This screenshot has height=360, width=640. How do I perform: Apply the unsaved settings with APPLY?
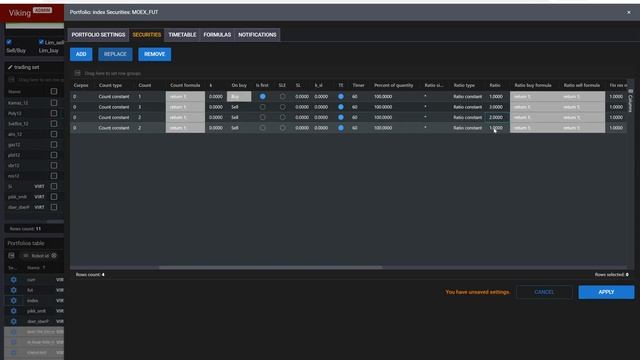(x=606, y=292)
